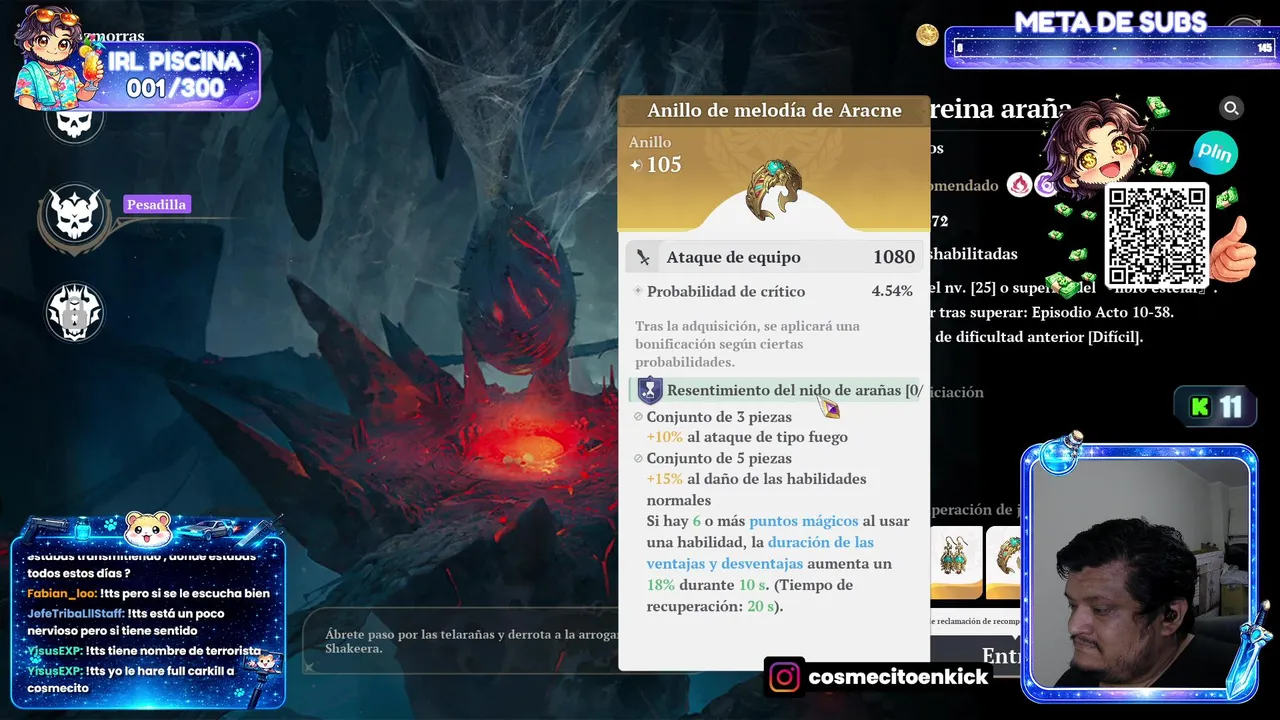Click the plin logo bubble
Screen dimensions: 1280x720
(x=1214, y=153)
